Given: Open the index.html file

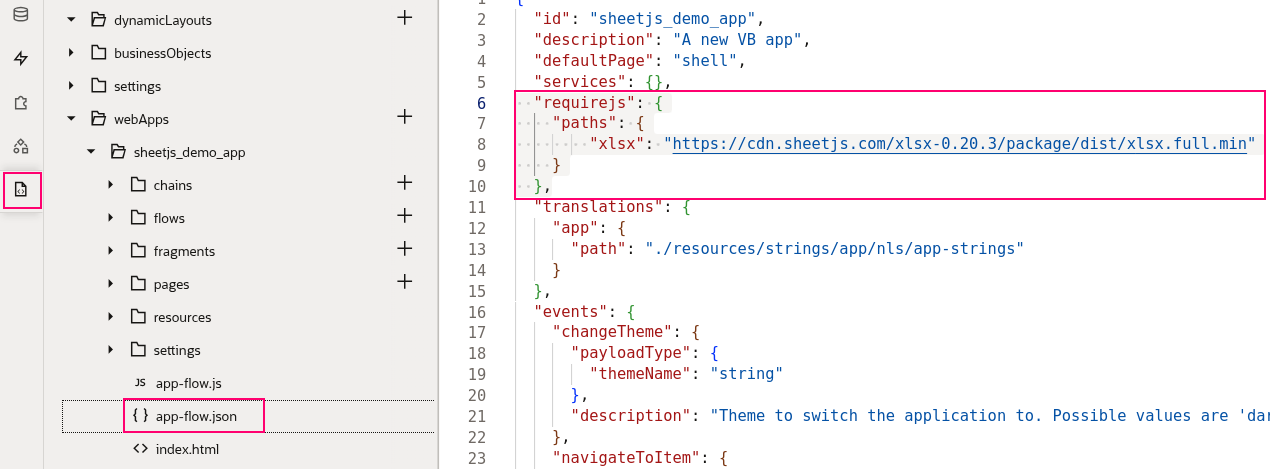Looking at the screenshot, I should coord(187,449).
